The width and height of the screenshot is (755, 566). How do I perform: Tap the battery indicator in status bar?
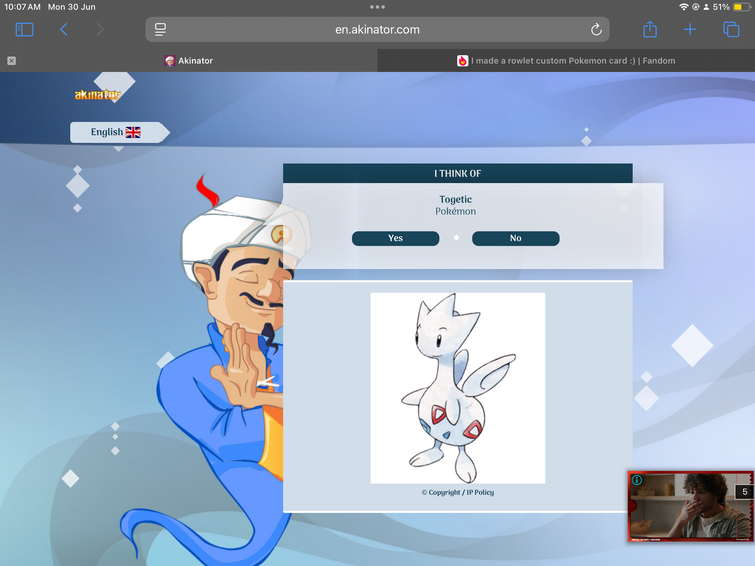point(742,7)
